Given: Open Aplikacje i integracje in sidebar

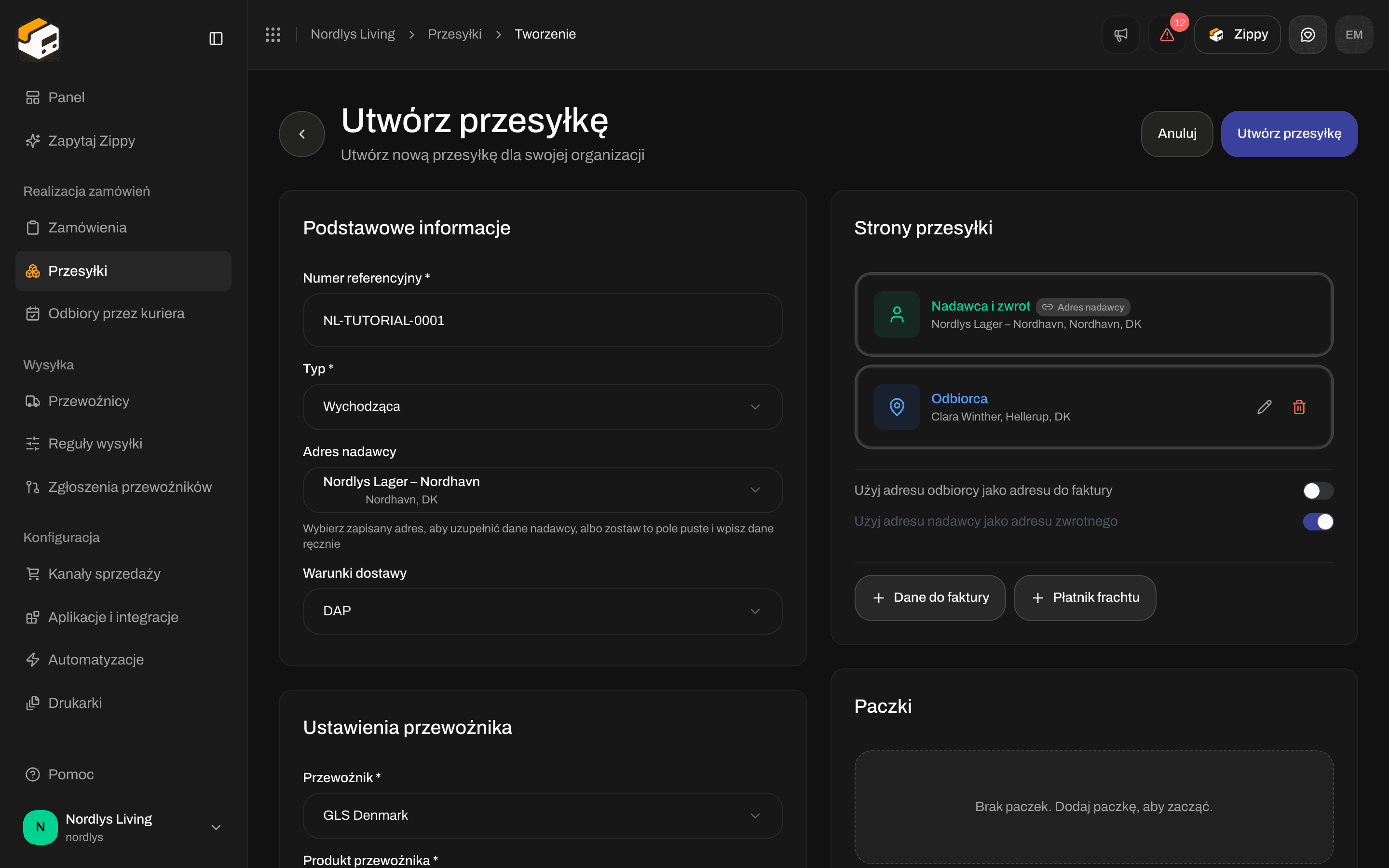Looking at the screenshot, I should click(x=123, y=617).
